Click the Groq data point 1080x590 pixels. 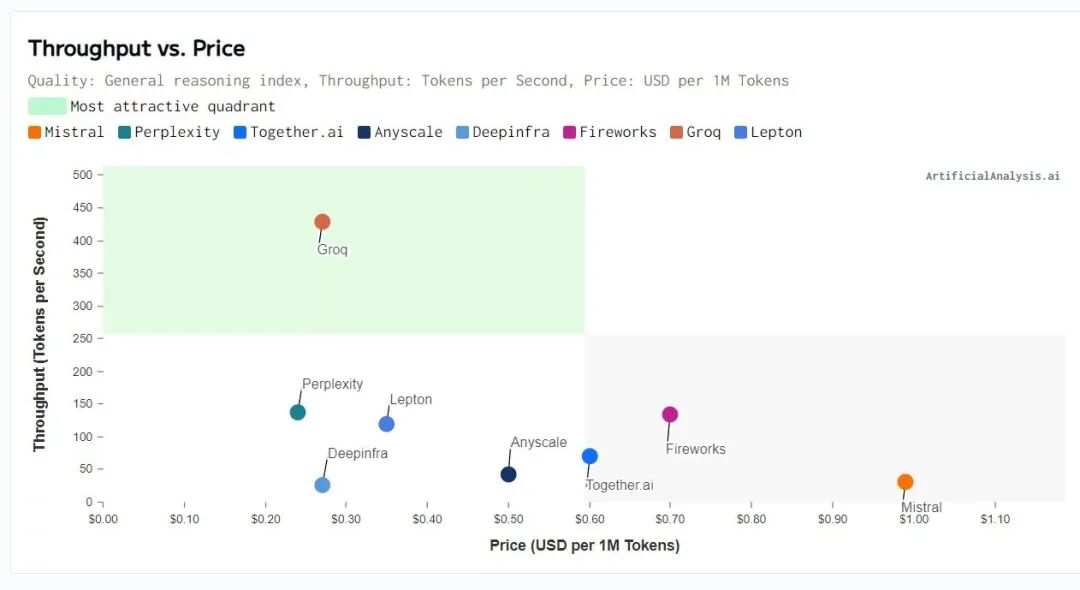pyautogui.click(x=322, y=222)
